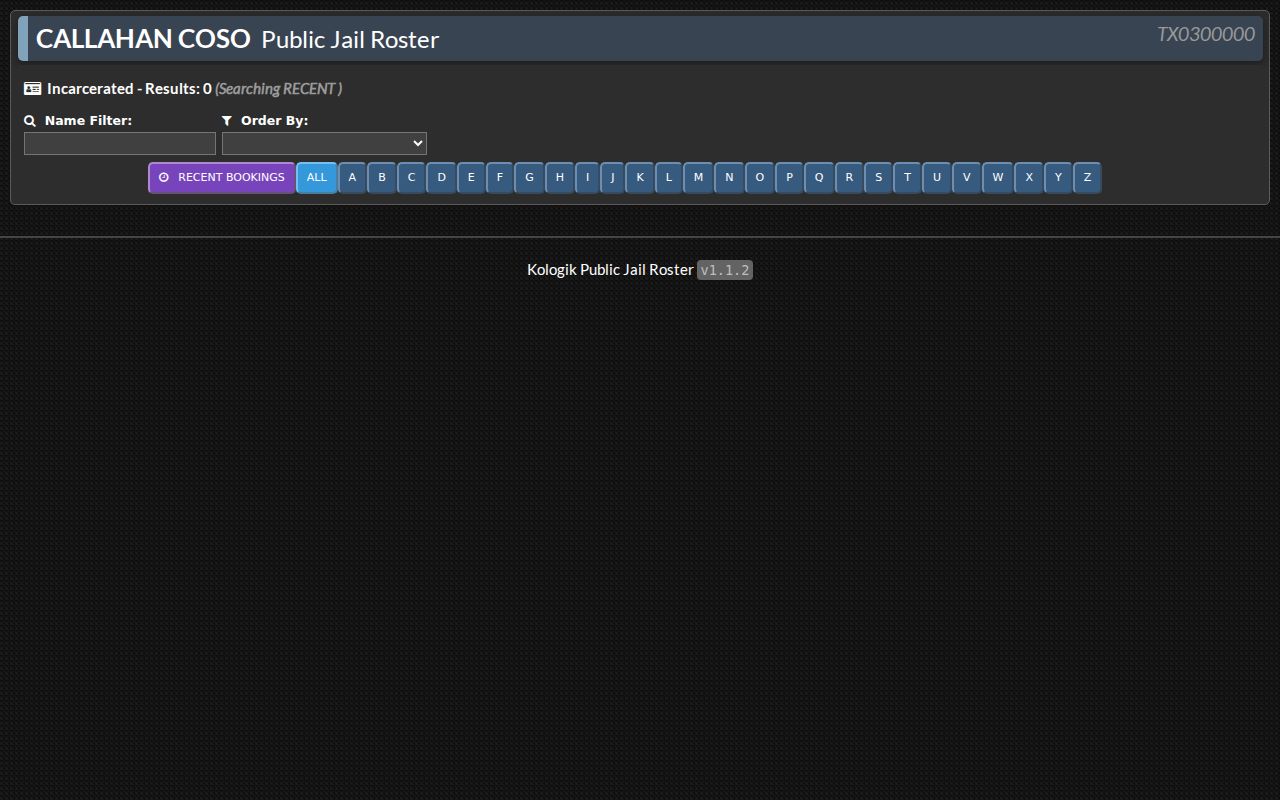Focus the Name Filter input field
This screenshot has height=800, width=1280.
(x=120, y=144)
